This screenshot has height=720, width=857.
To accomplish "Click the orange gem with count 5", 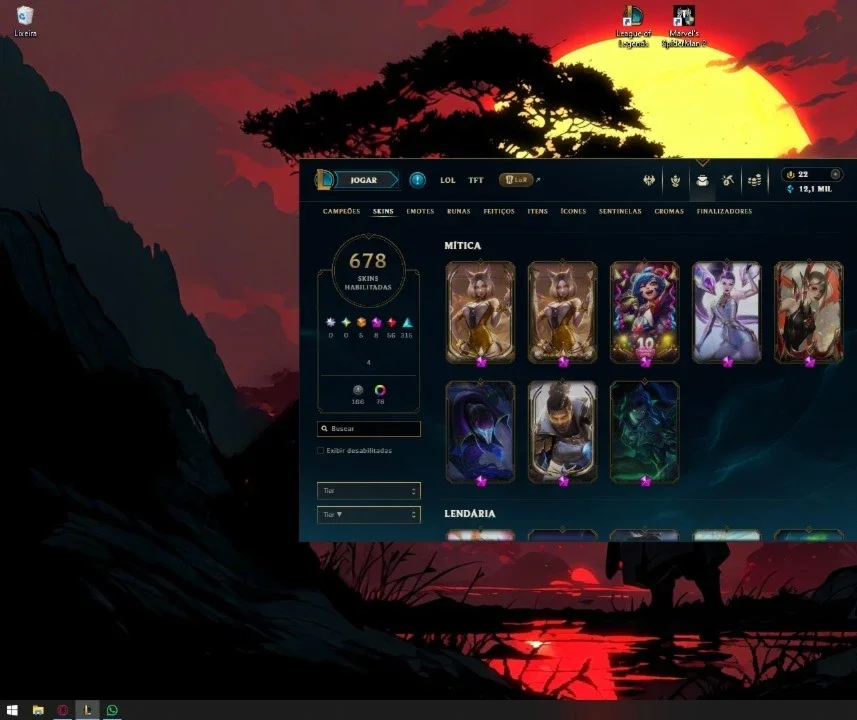I will (361, 322).
